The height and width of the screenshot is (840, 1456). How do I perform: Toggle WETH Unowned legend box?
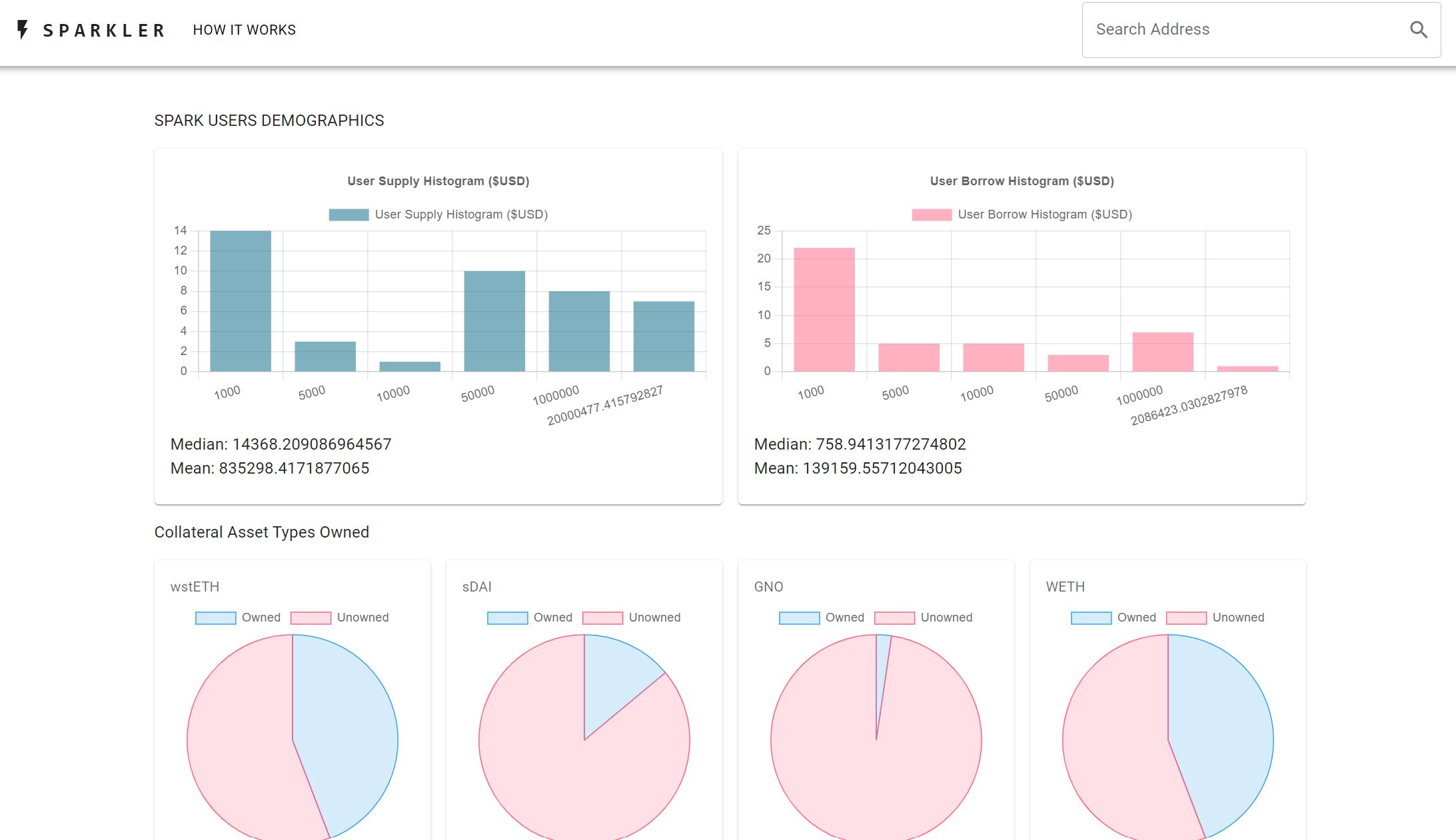(x=1186, y=618)
